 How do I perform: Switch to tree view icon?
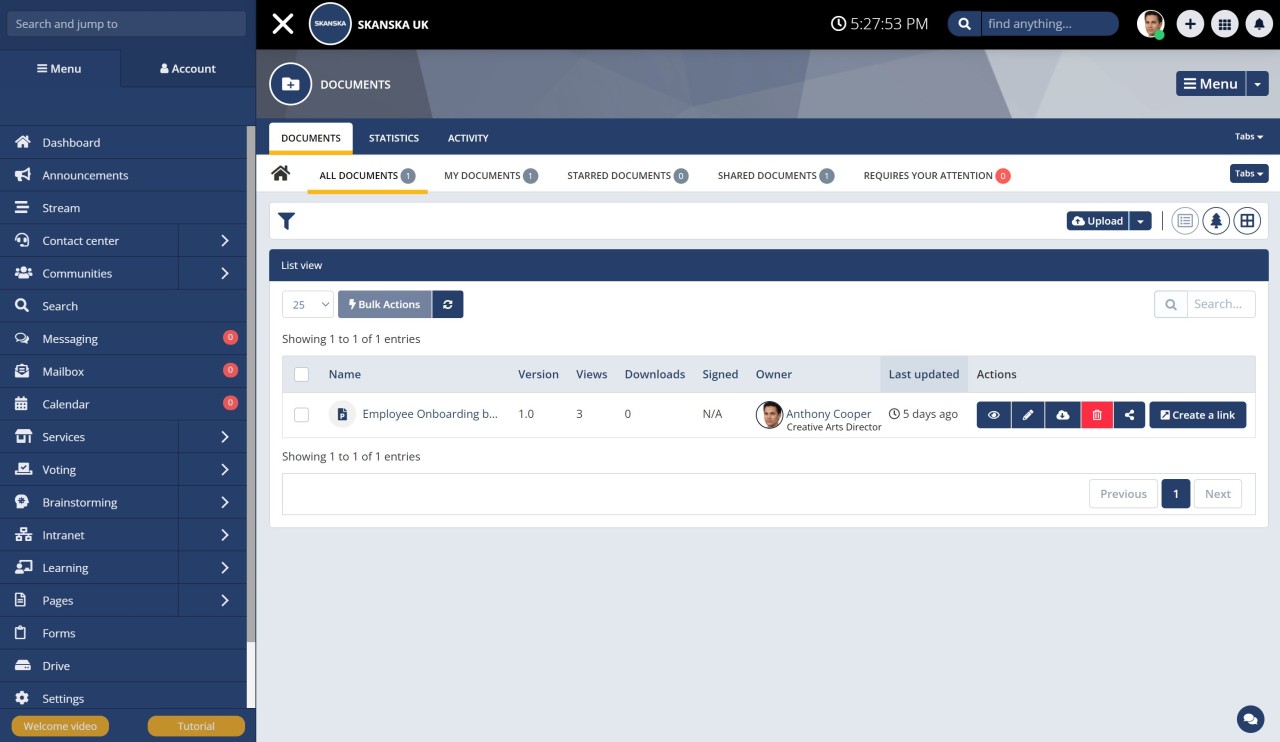coord(1216,221)
